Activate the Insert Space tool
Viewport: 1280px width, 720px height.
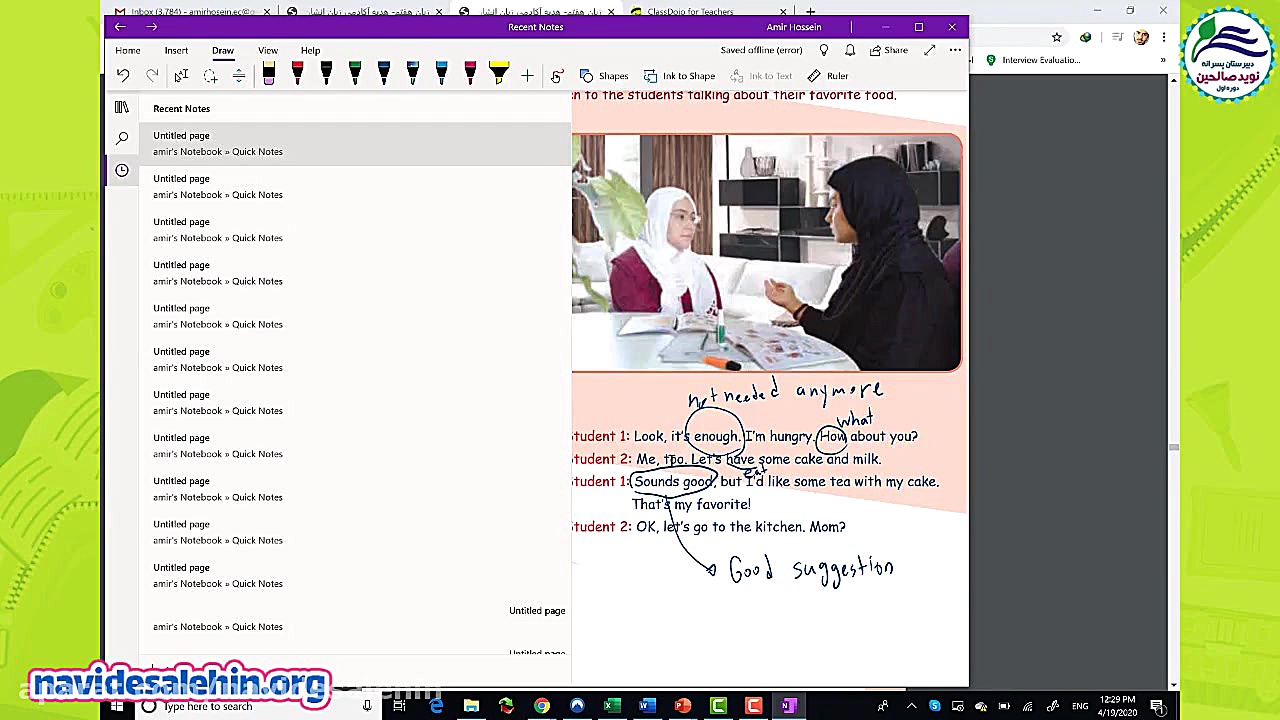click(239, 76)
